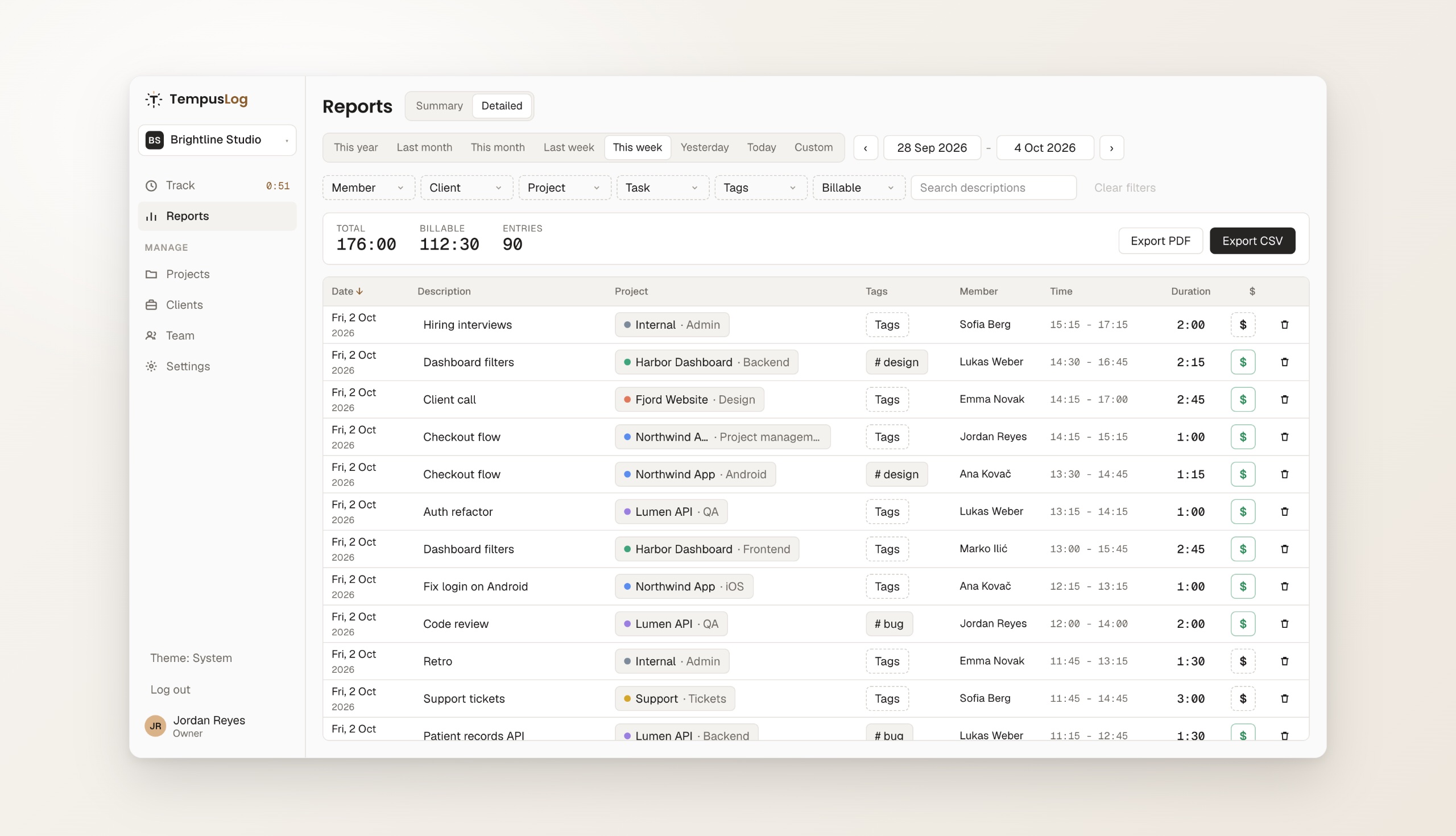Delete the Patient records API entry
The image size is (1456, 836).
[x=1284, y=735]
